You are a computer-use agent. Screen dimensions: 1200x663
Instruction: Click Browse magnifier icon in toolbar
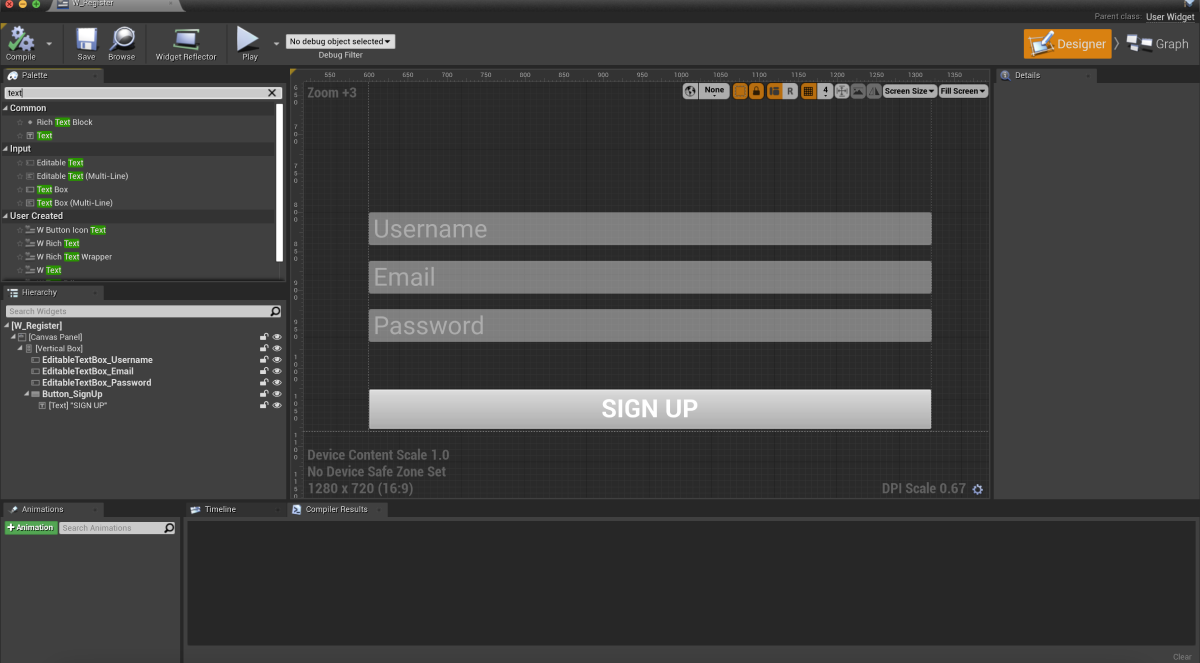coord(122,40)
